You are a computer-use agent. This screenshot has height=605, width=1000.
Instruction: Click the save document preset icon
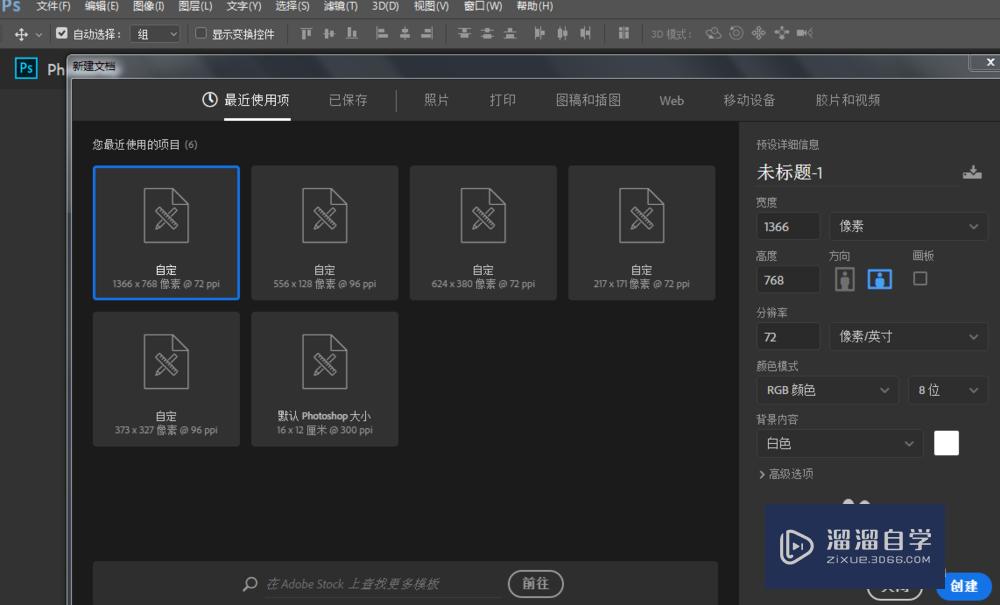tap(972, 172)
